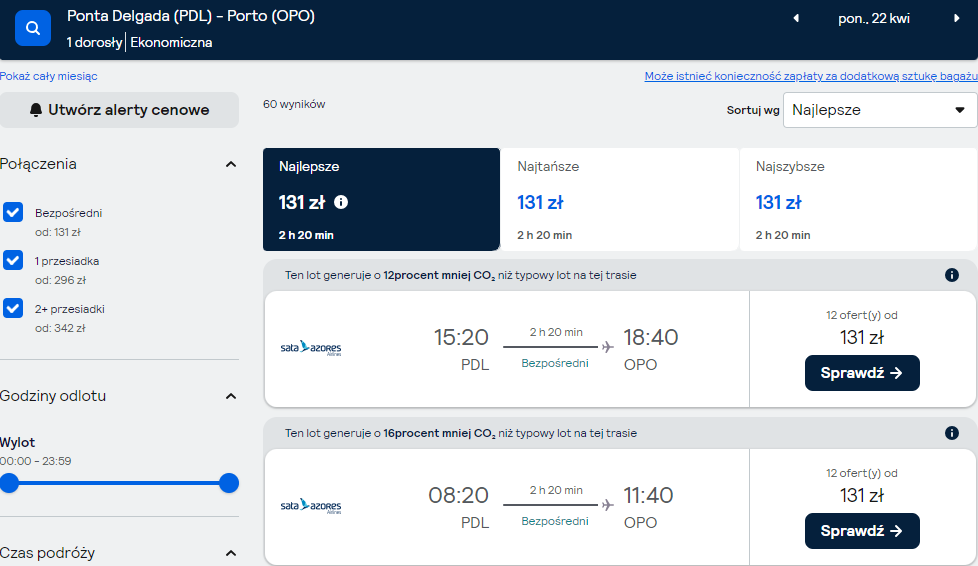
Task: Open the blue search magnifier button
Action: (33, 28)
